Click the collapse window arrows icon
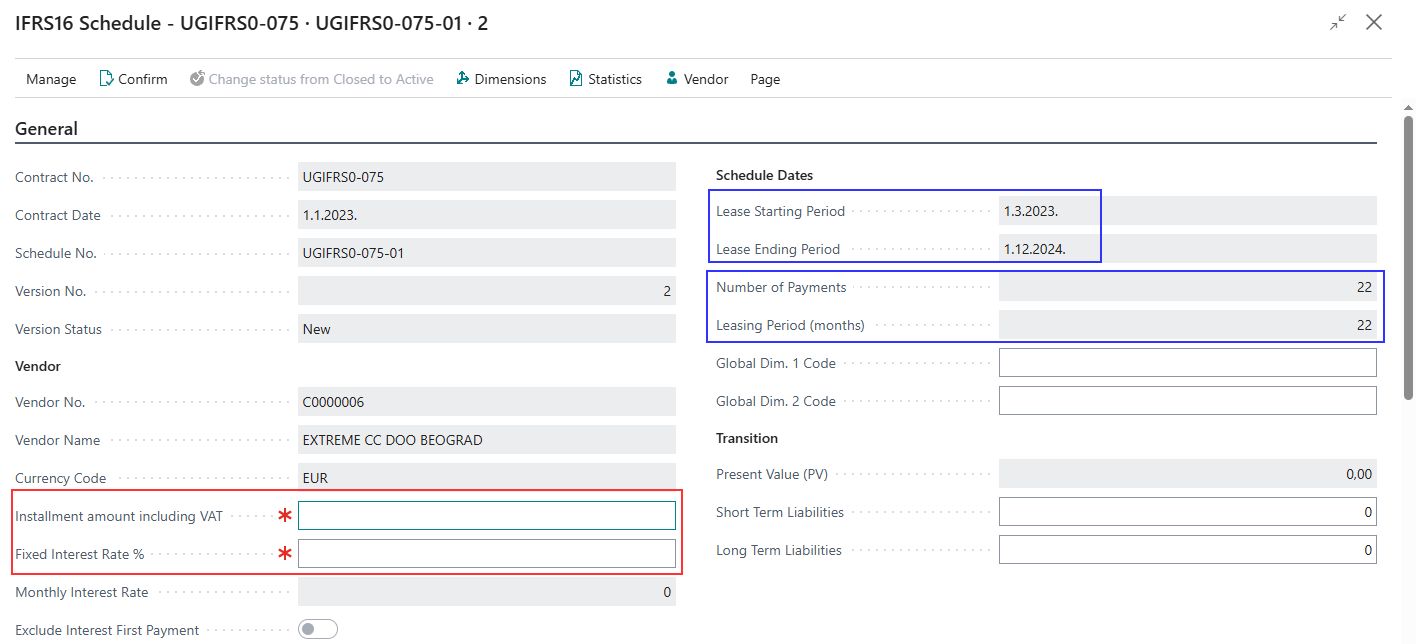The height and width of the screenshot is (644, 1416). point(1338,22)
